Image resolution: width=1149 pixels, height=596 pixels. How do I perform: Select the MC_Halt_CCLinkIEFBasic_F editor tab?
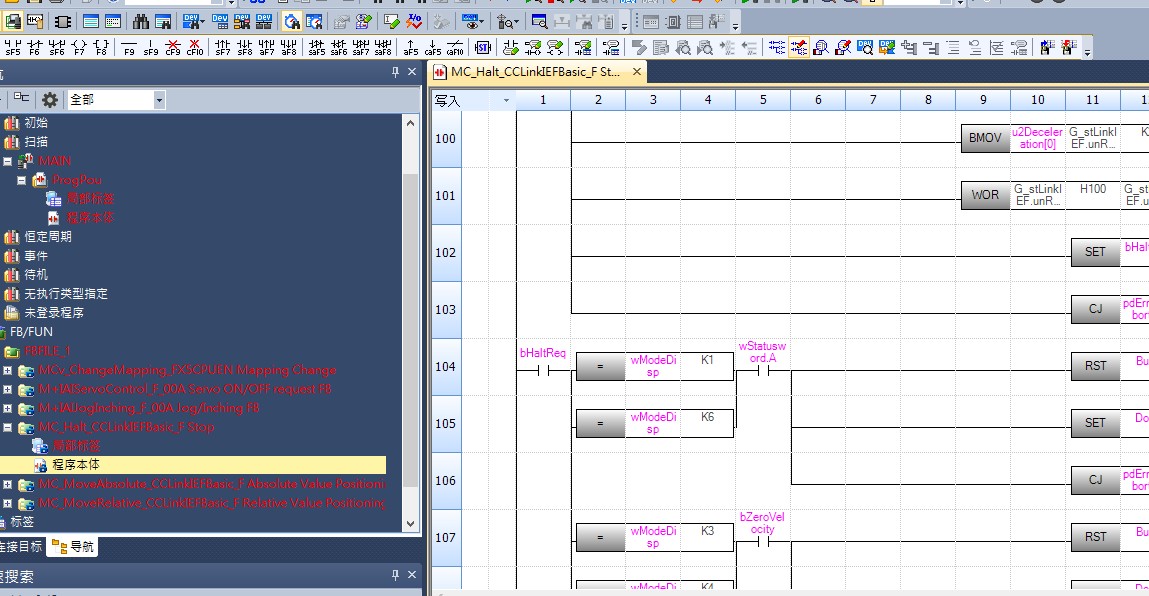pyautogui.click(x=536, y=72)
